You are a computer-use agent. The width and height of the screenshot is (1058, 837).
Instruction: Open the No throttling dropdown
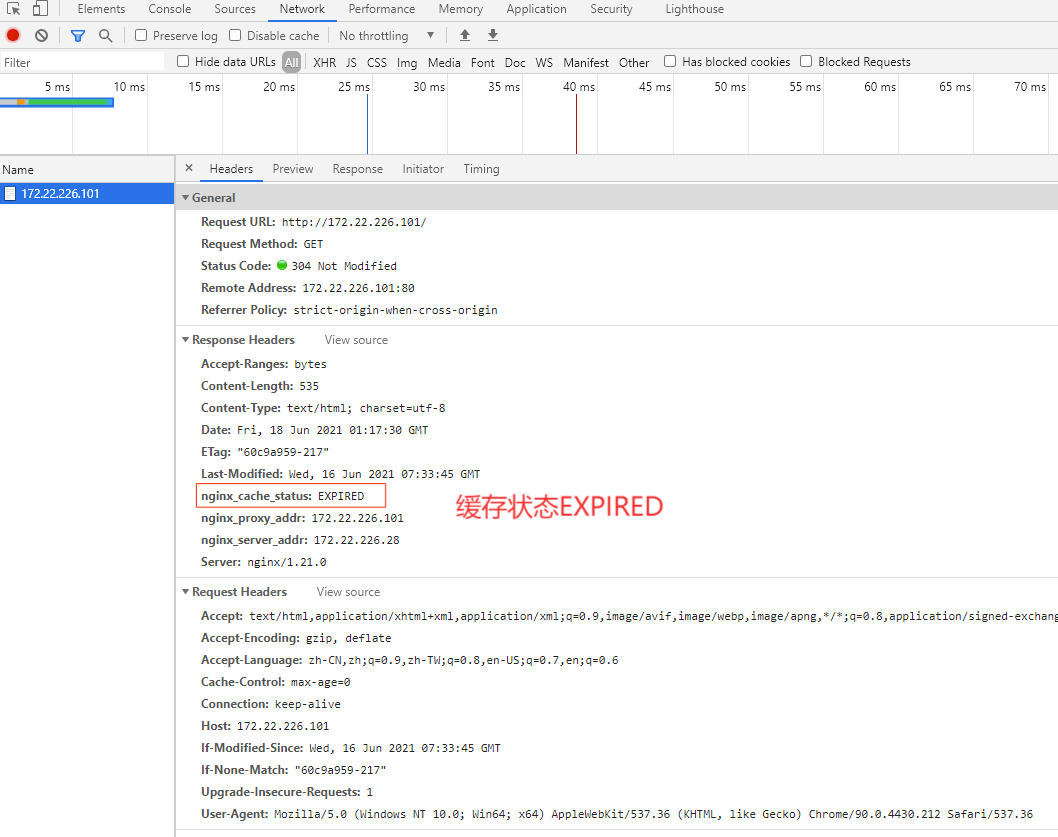tap(387, 35)
